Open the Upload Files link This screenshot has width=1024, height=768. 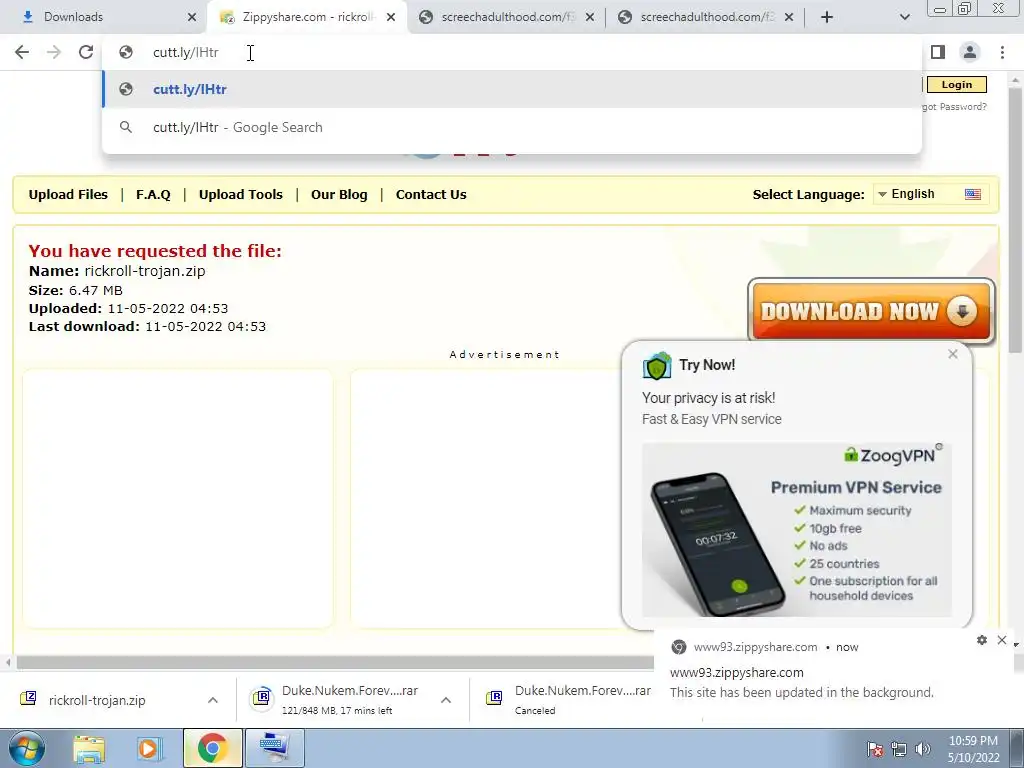[68, 195]
